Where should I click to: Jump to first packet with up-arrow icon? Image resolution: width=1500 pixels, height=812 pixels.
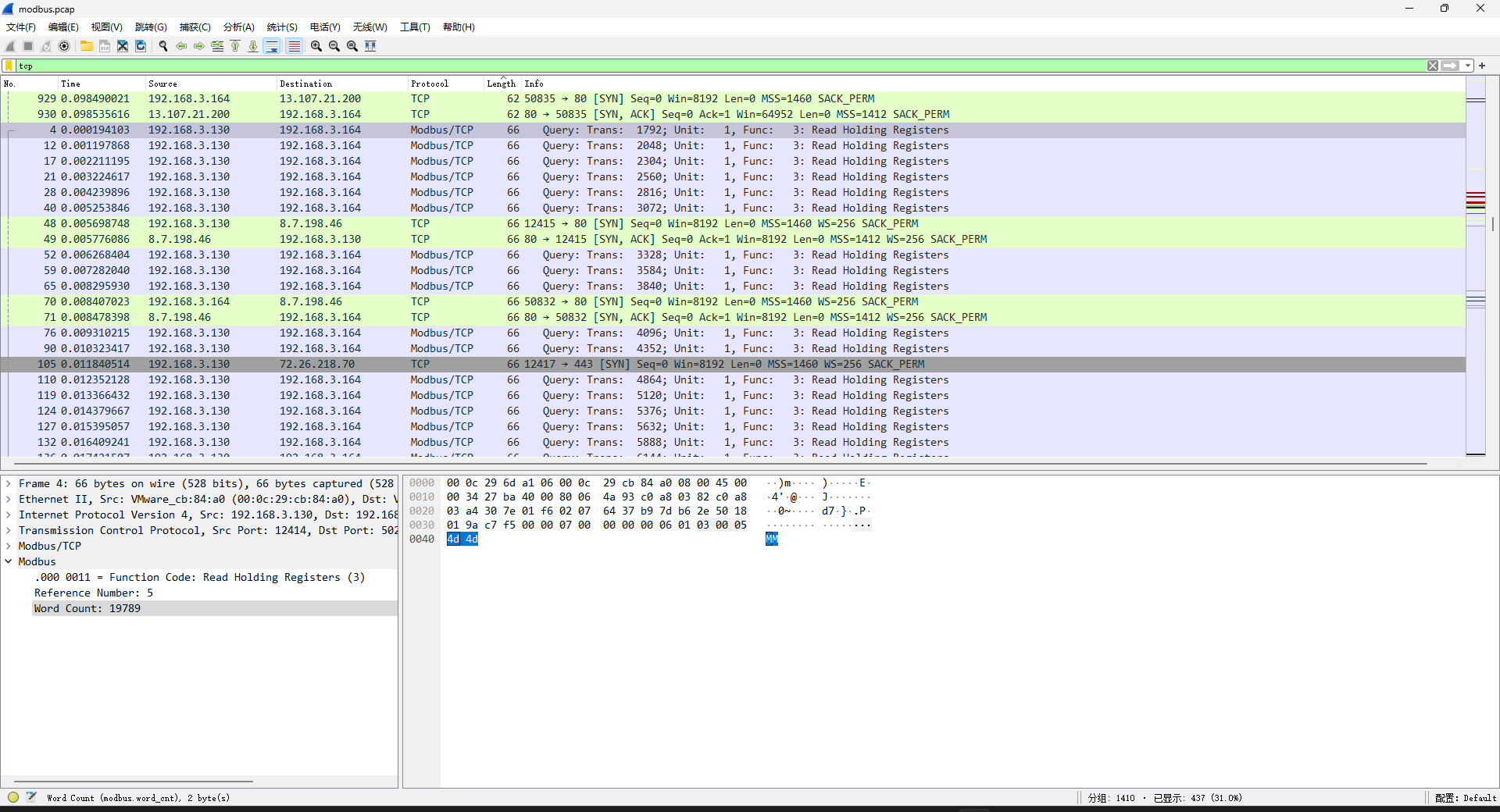point(235,46)
